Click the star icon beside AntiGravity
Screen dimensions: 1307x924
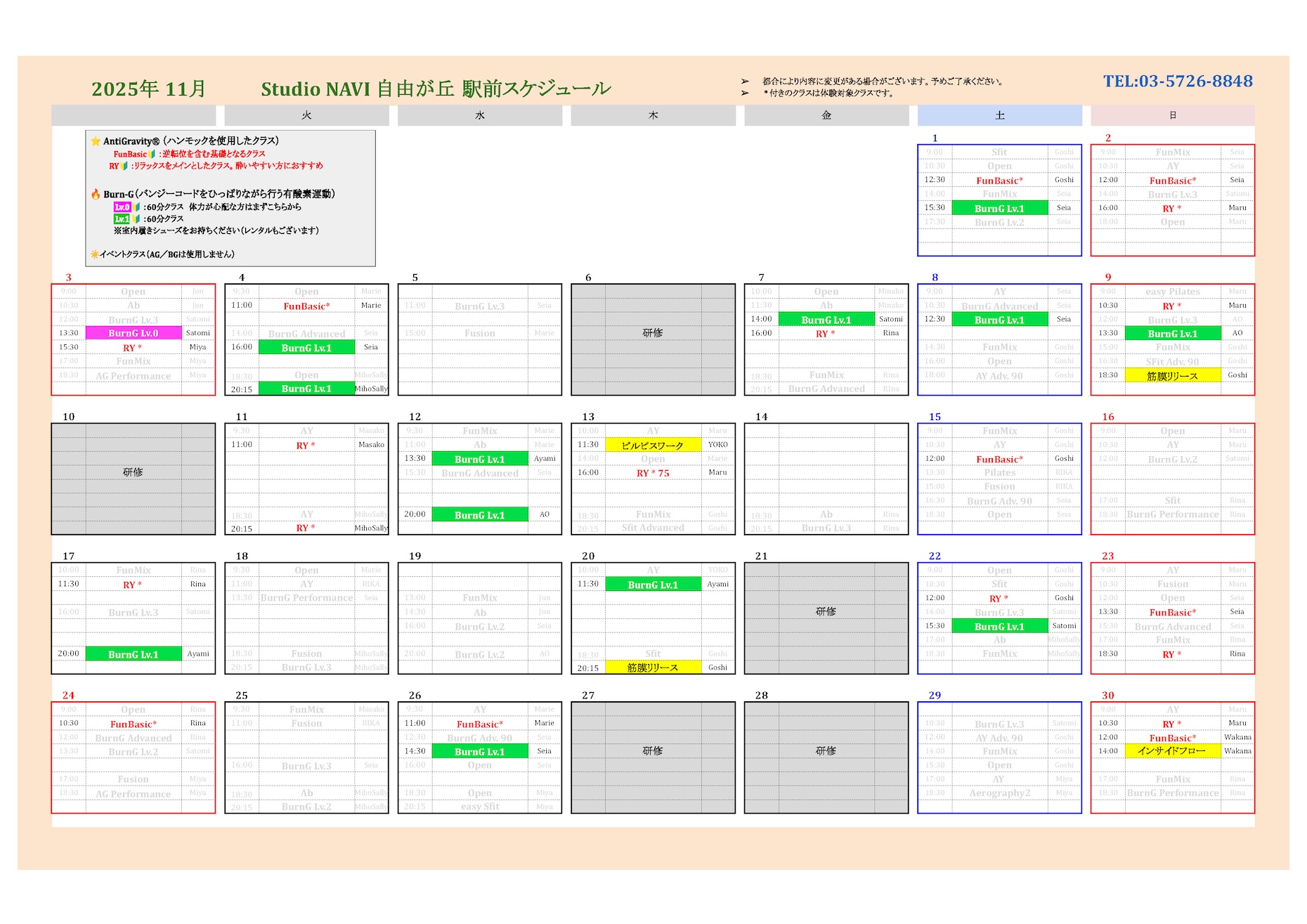click(x=96, y=141)
